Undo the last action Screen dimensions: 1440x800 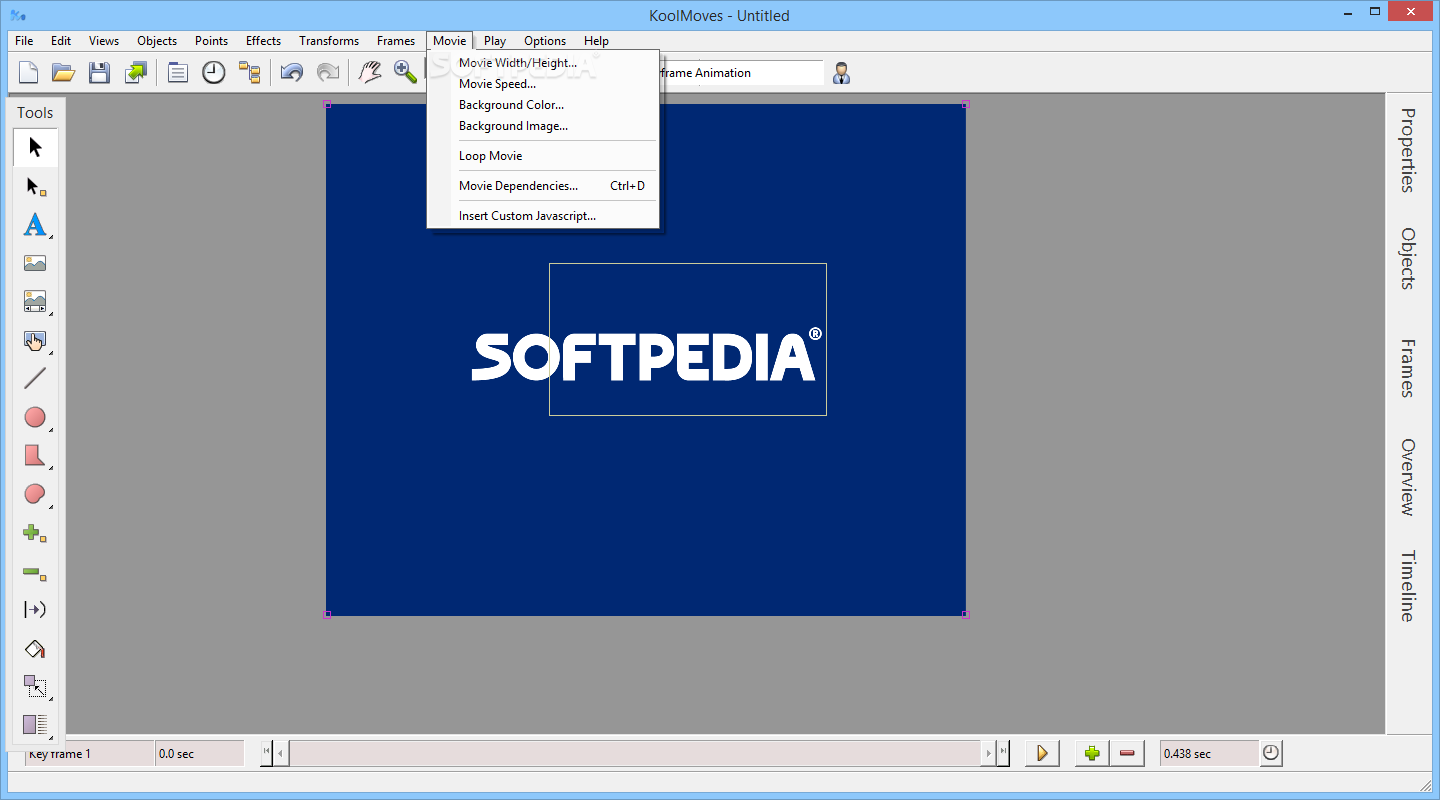click(x=292, y=72)
